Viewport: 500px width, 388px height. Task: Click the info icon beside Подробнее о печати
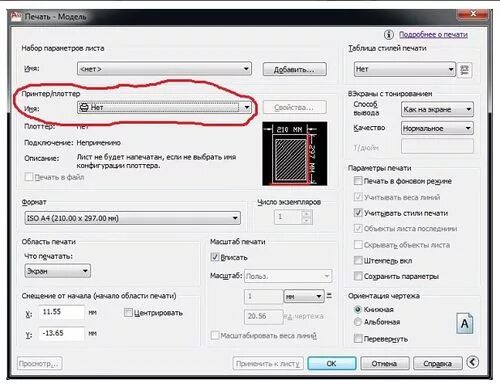click(388, 34)
